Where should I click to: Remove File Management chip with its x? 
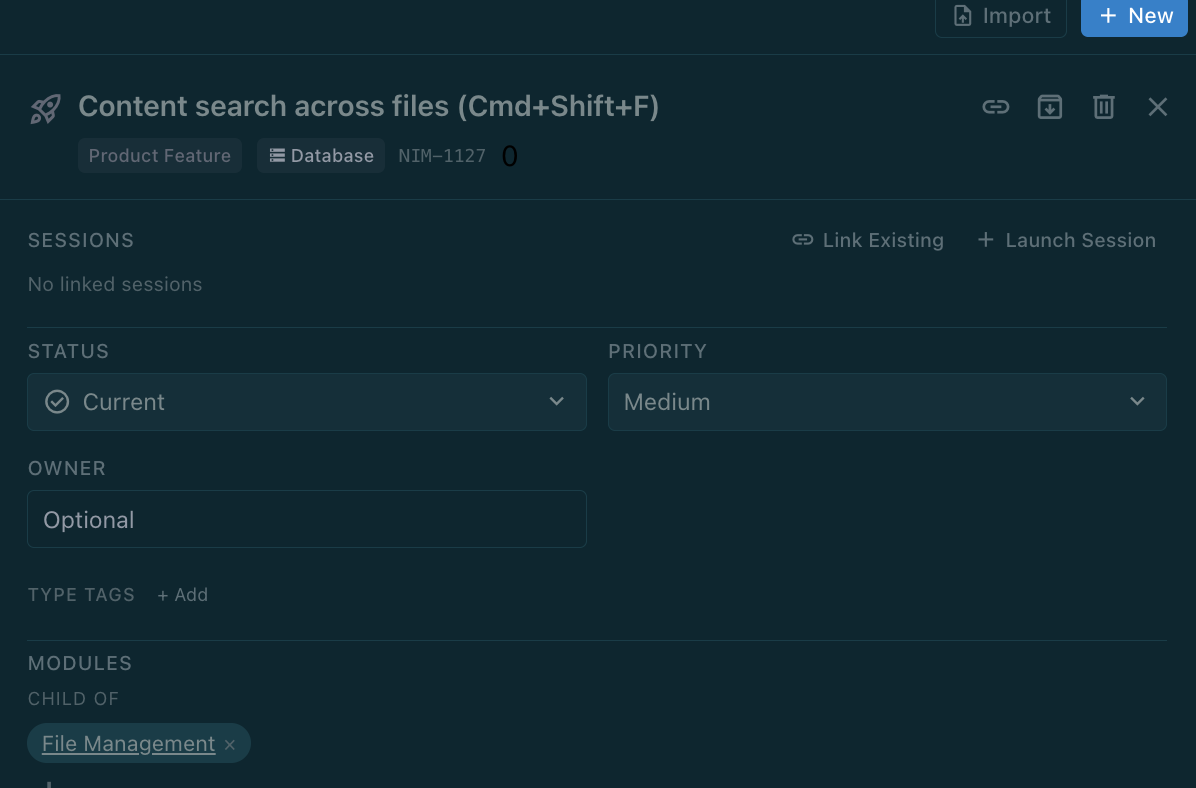230,745
